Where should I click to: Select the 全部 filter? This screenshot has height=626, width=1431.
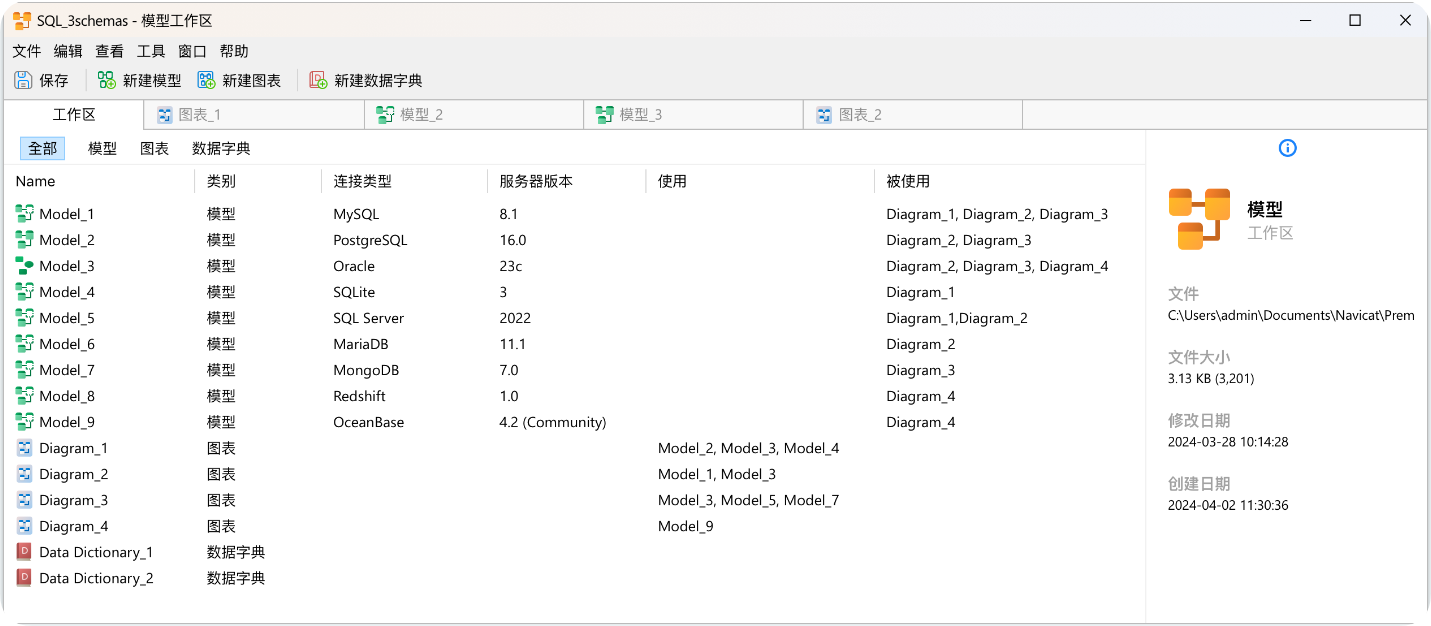point(42,148)
